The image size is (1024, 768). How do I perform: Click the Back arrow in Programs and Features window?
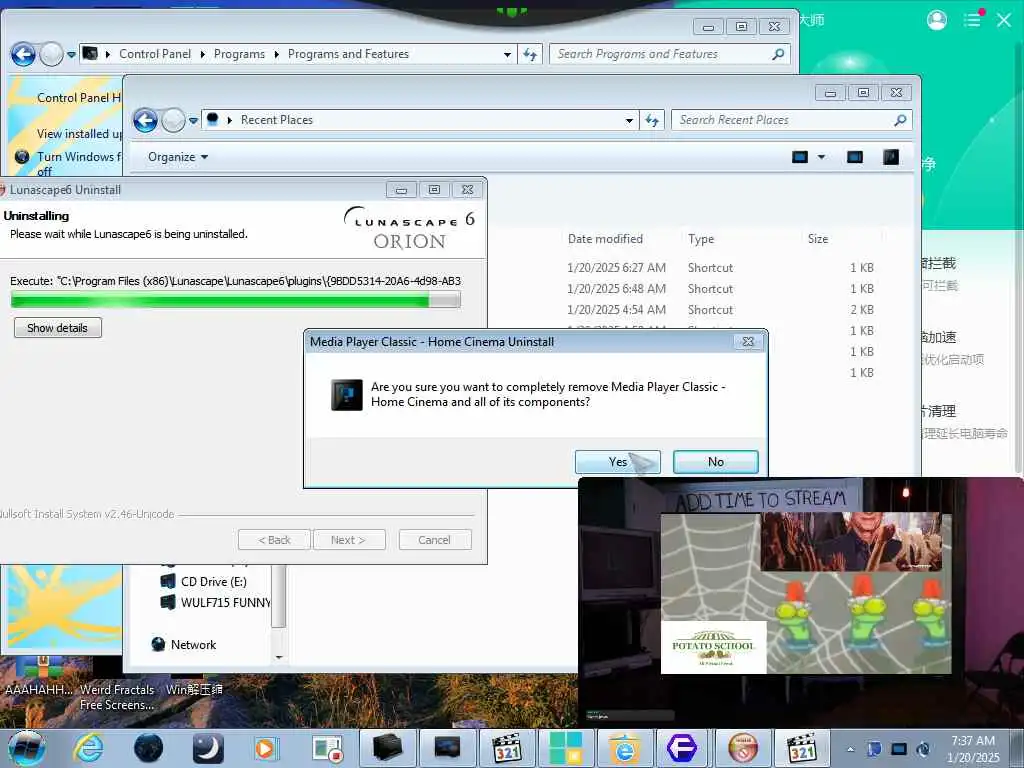pos(24,54)
